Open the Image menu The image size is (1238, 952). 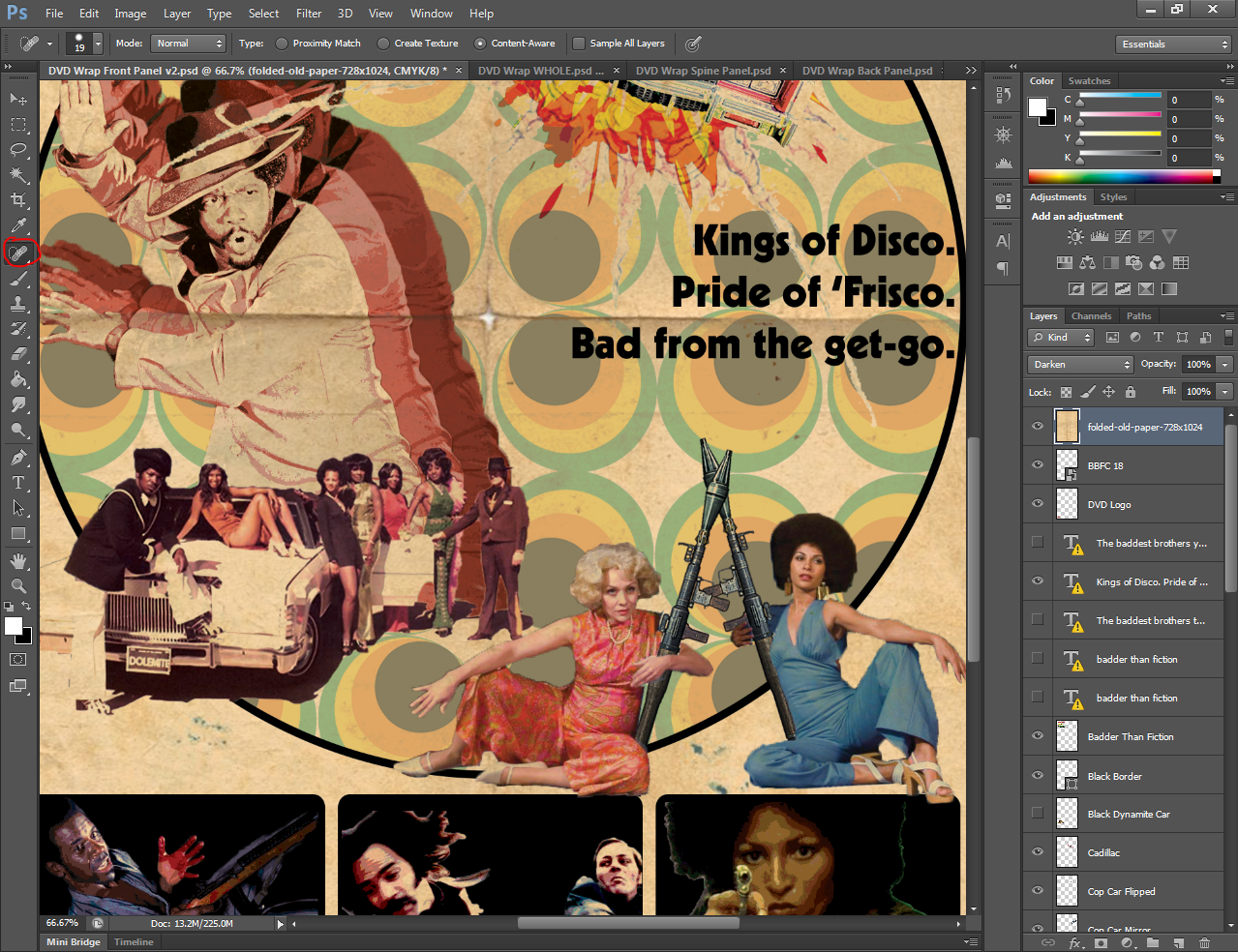pyautogui.click(x=131, y=14)
